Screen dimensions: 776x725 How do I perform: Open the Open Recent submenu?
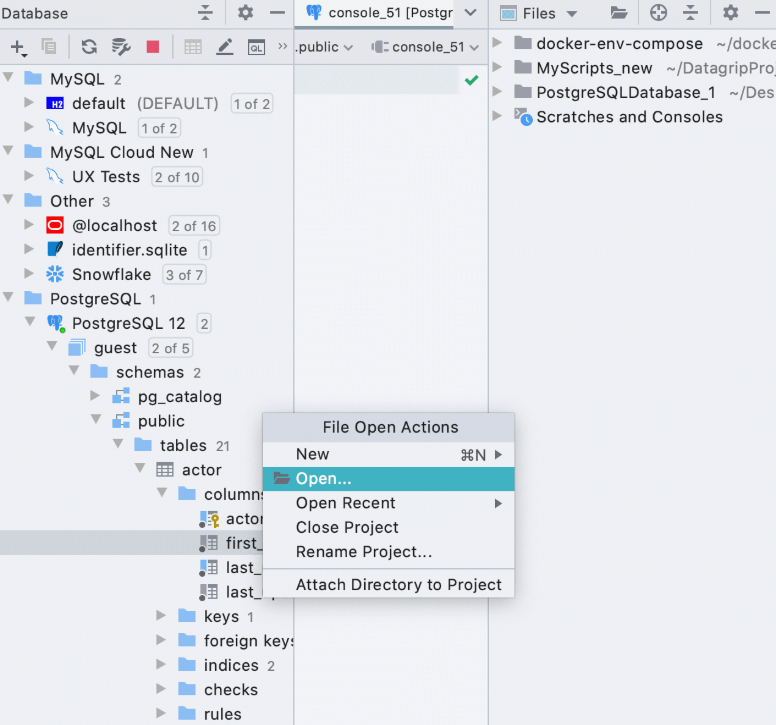[388, 503]
